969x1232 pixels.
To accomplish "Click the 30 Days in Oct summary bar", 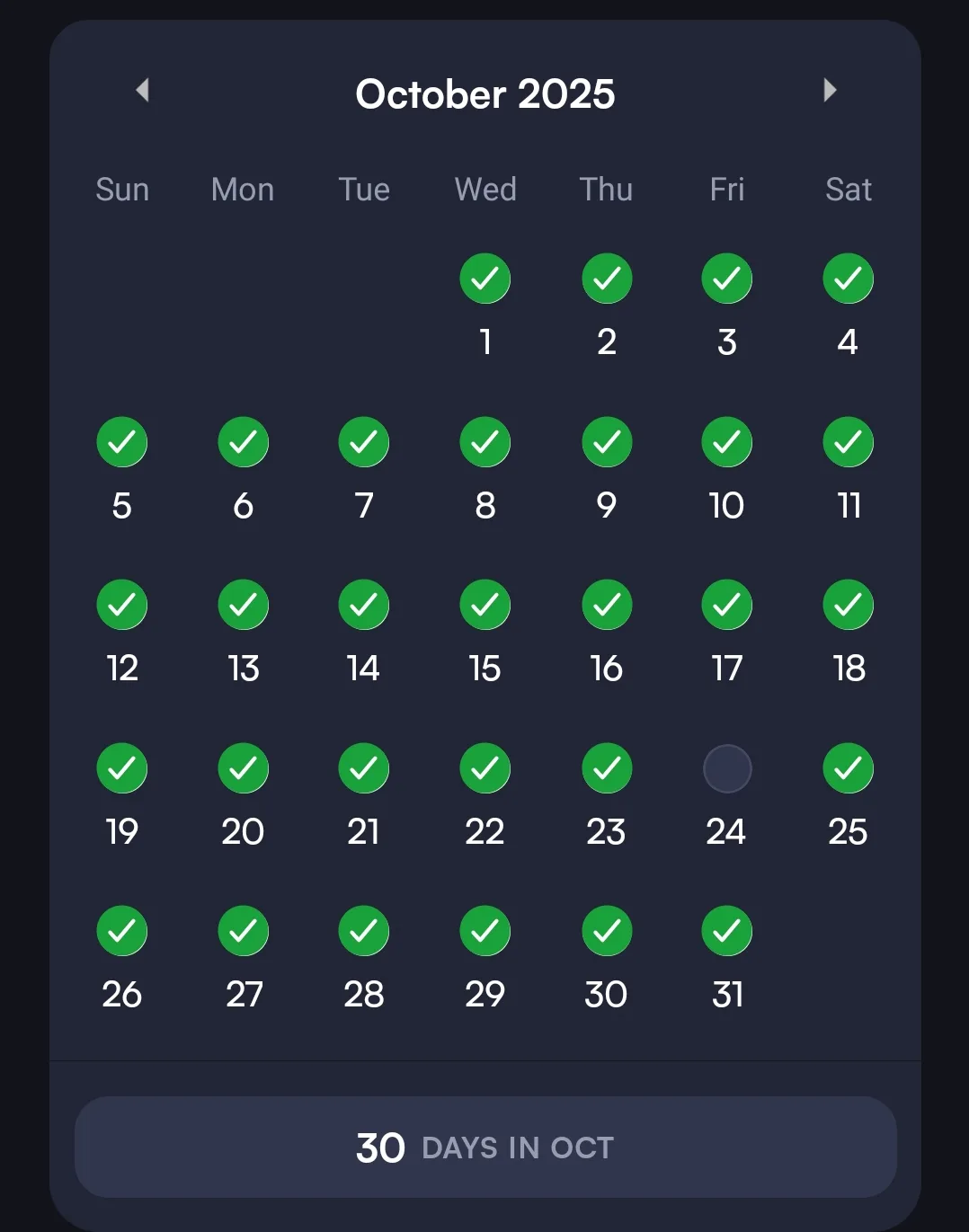I will click(485, 1147).
